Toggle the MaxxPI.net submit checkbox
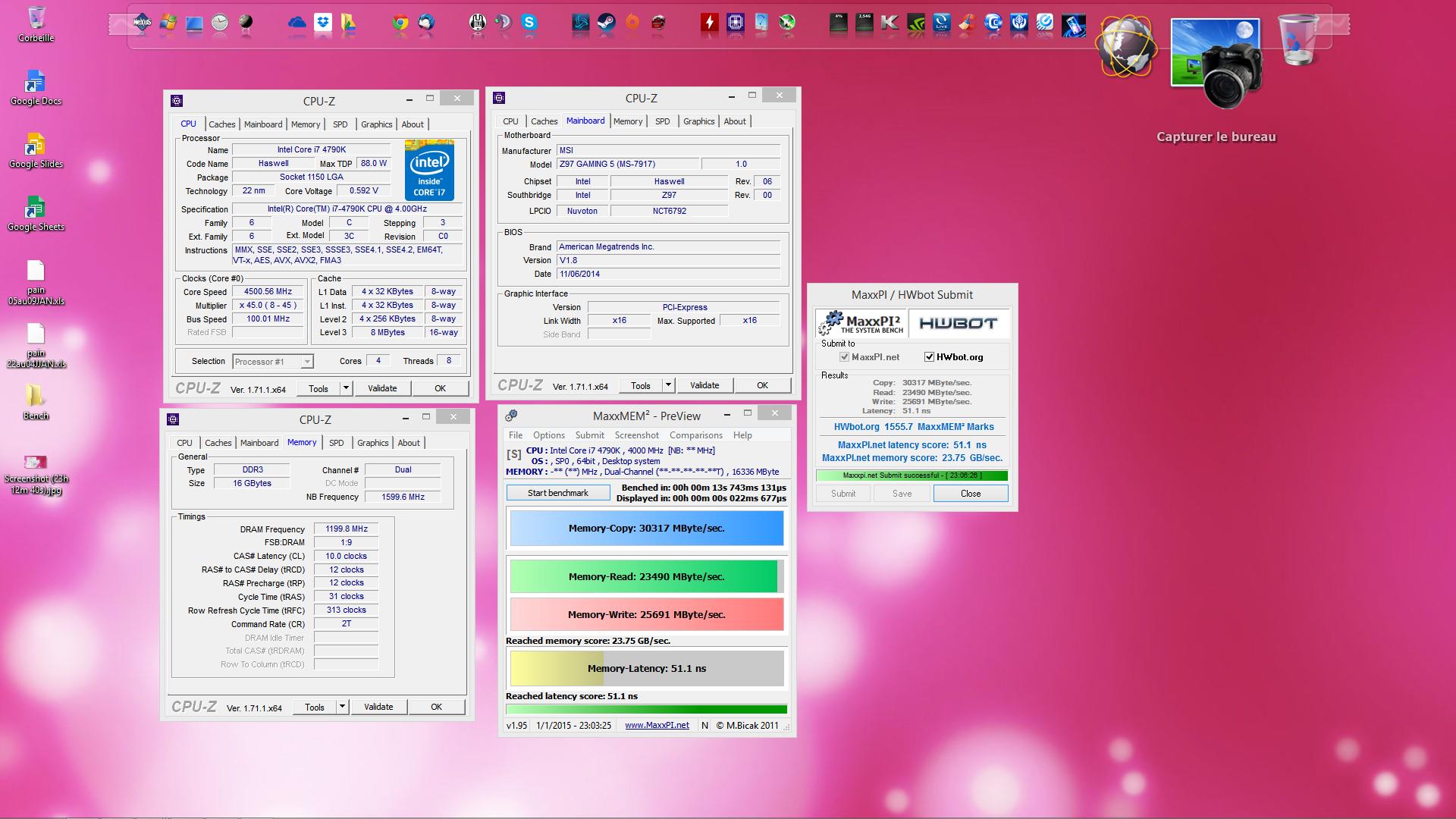 [844, 357]
